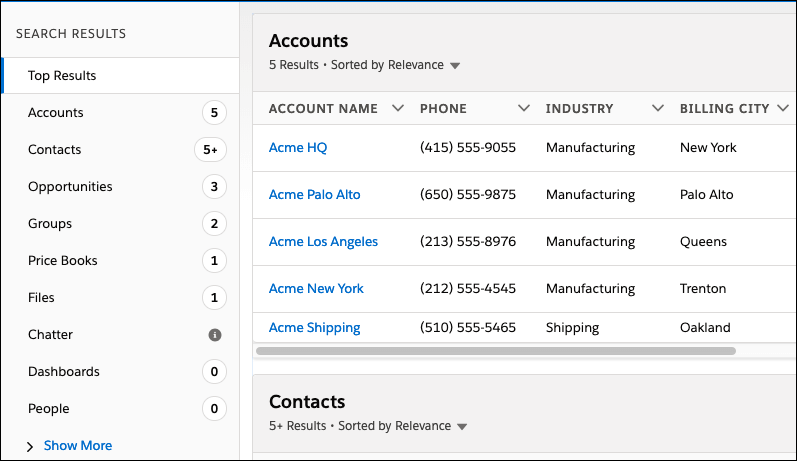
Task: Click the Files count badge
Action: pyautogui.click(x=214, y=298)
